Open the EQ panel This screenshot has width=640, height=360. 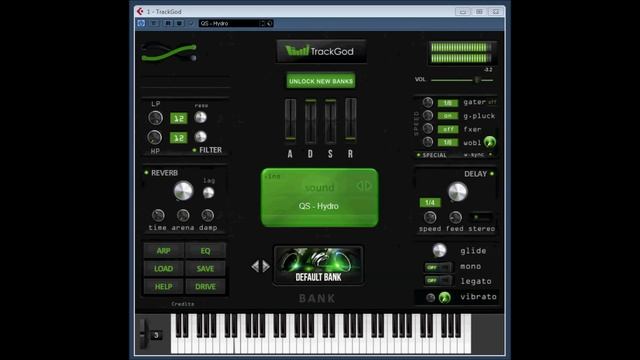tap(205, 251)
